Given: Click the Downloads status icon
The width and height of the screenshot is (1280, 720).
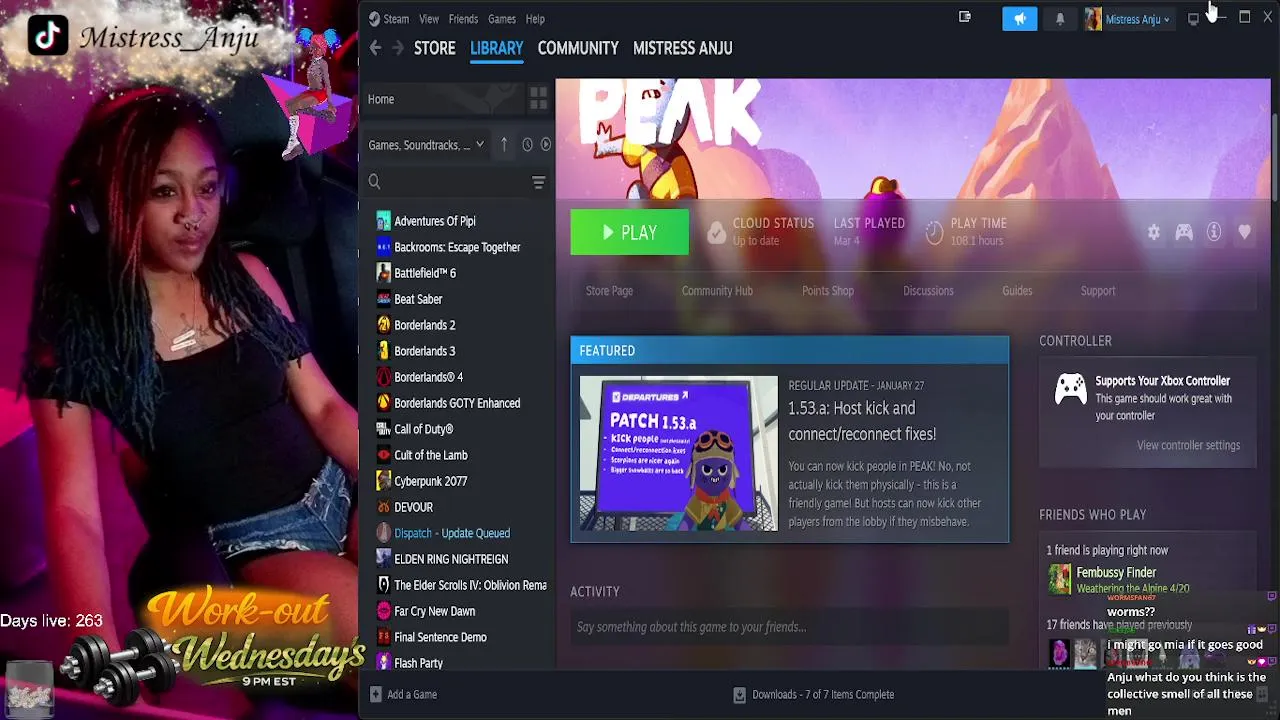Looking at the screenshot, I should click(739, 694).
